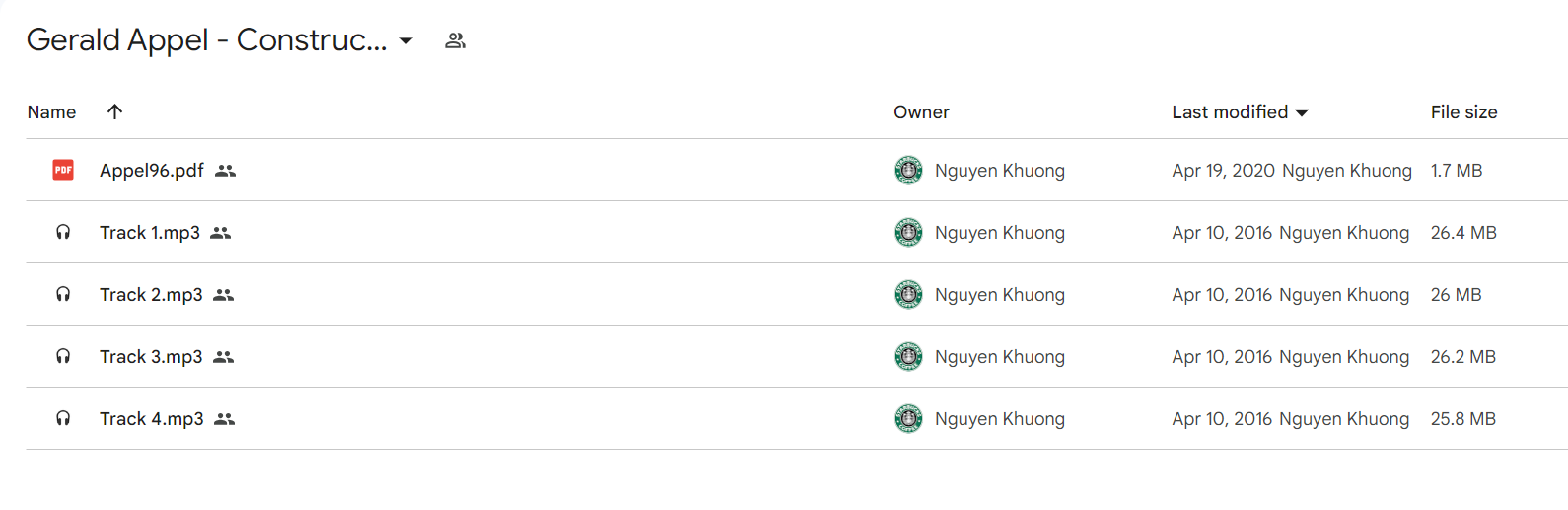The width and height of the screenshot is (1568, 510).
Task: Select the Track 2.mp3 file
Action: pyautogui.click(x=151, y=294)
